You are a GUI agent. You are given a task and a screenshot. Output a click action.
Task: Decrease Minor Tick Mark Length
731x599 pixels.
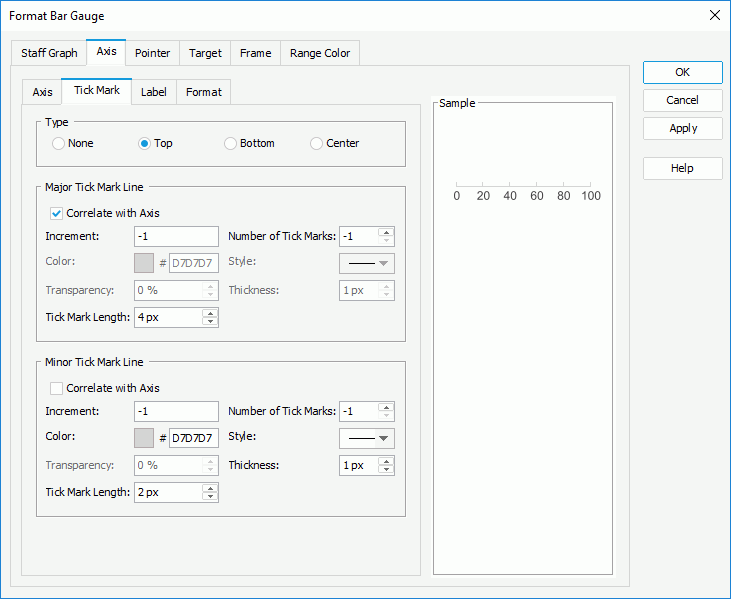point(210,496)
